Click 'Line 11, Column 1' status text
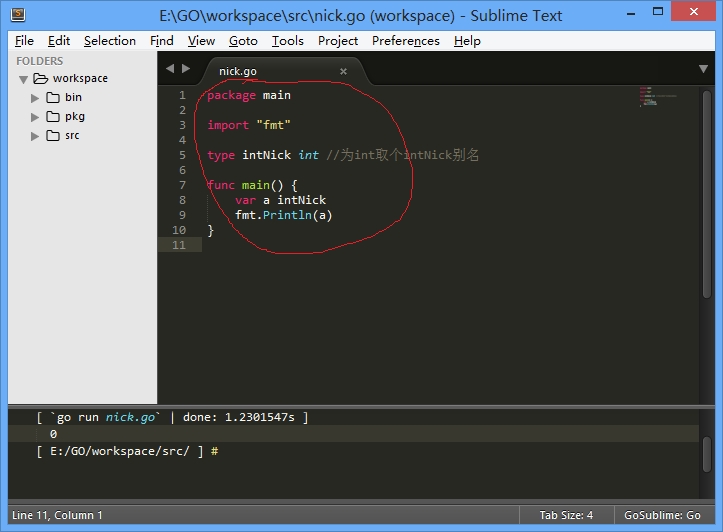The image size is (723, 532). [57, 515]
